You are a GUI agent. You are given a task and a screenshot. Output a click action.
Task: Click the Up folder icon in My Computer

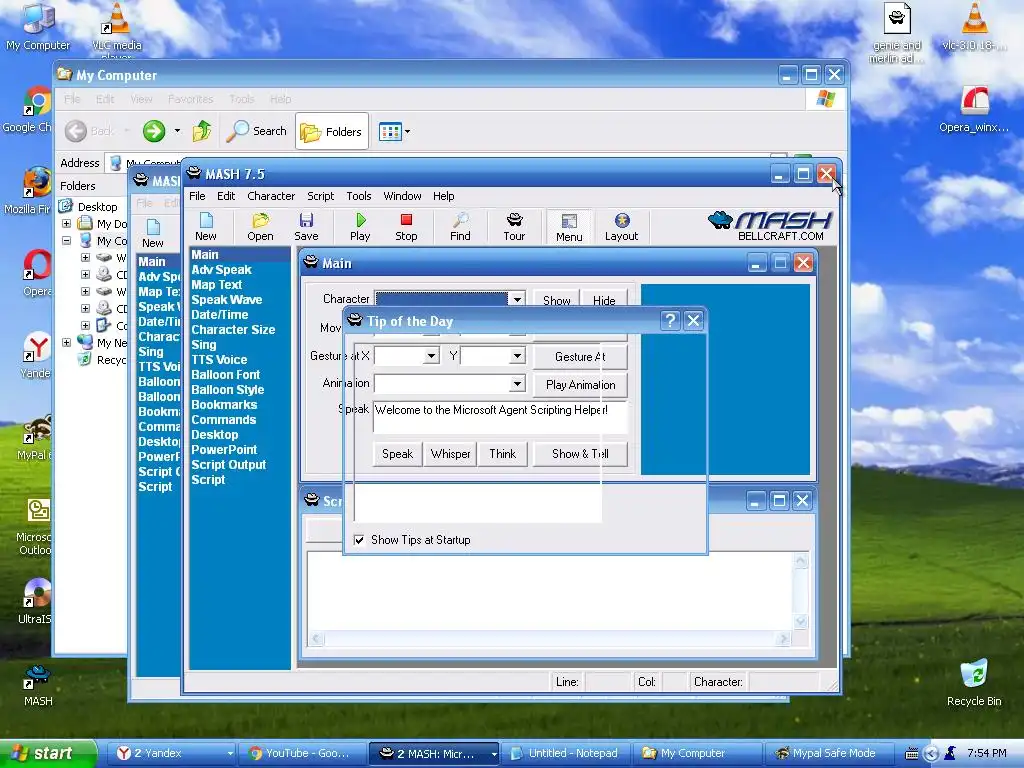(202, 131)
